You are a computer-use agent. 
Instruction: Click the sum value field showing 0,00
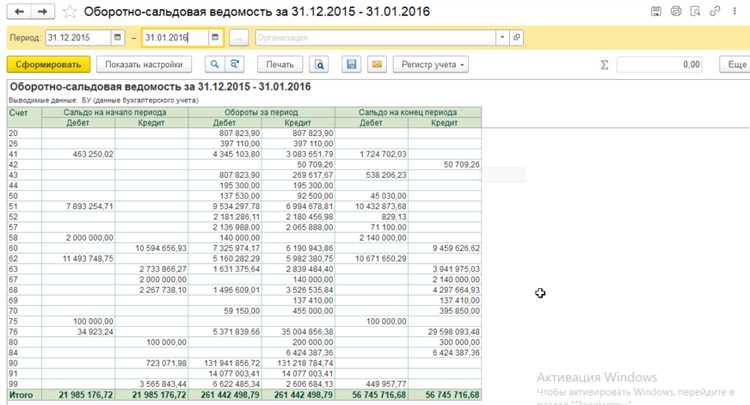(x=660, y=65)
